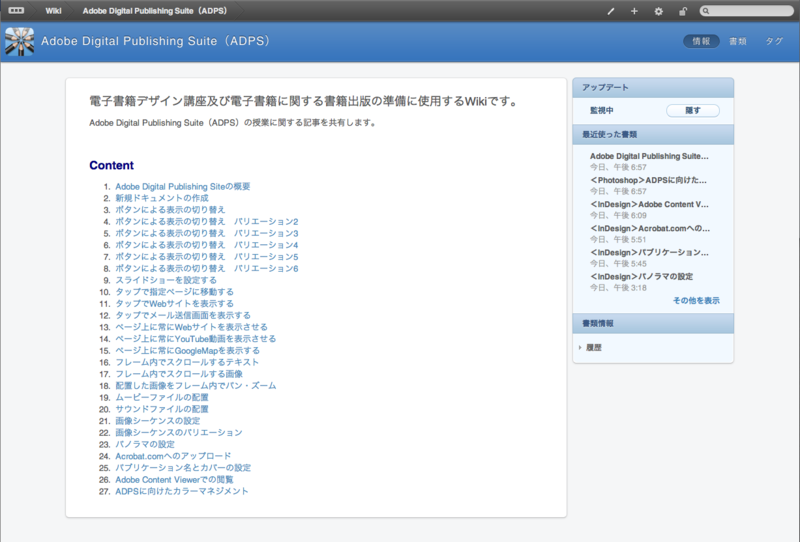Open link 新規ドキュメントの作成
Image resolution: width=800 pixels, height=542 pixels.
click(162, 198)
